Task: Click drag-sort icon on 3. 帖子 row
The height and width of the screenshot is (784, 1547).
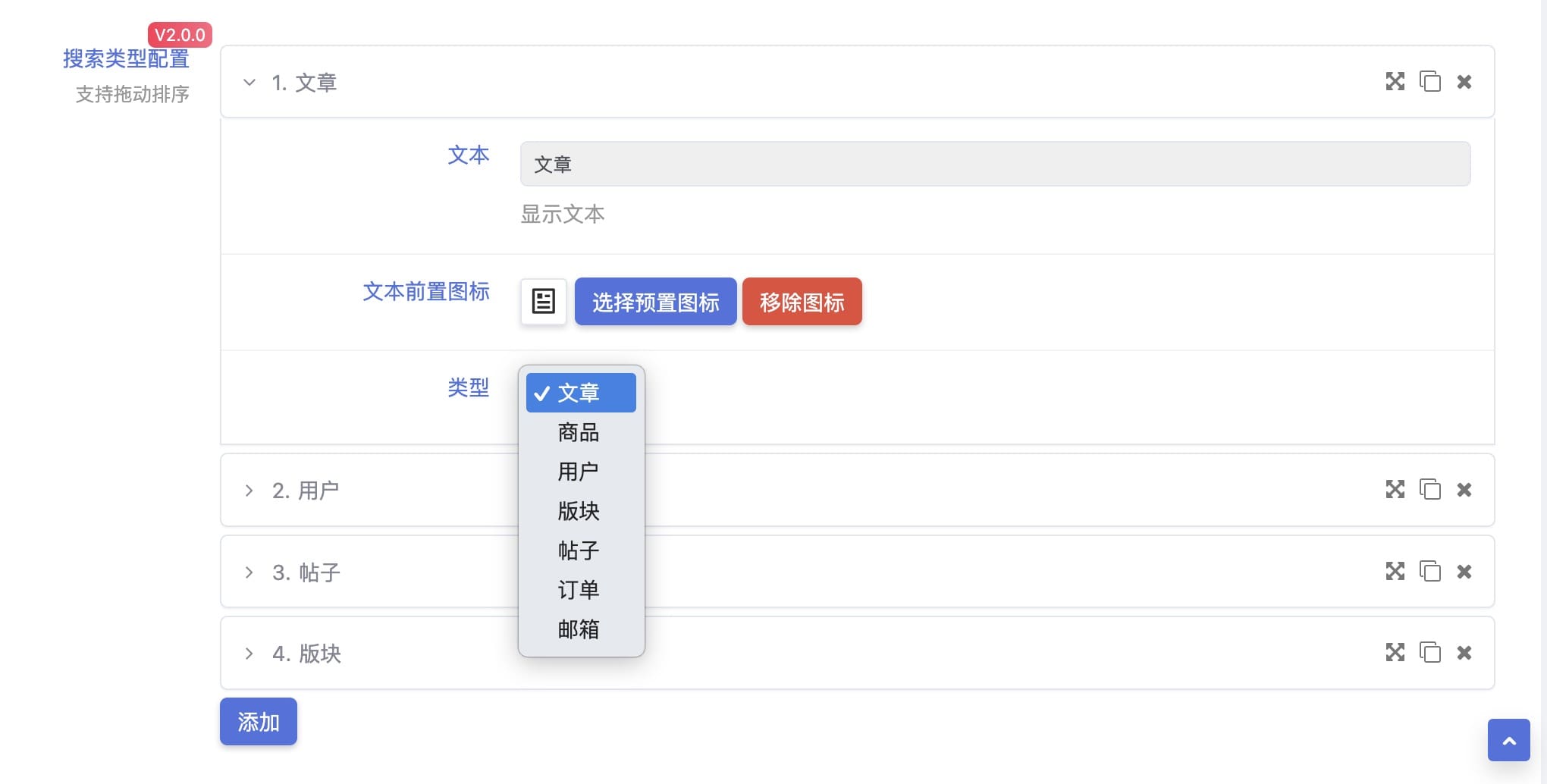Action: point(1395,571)
